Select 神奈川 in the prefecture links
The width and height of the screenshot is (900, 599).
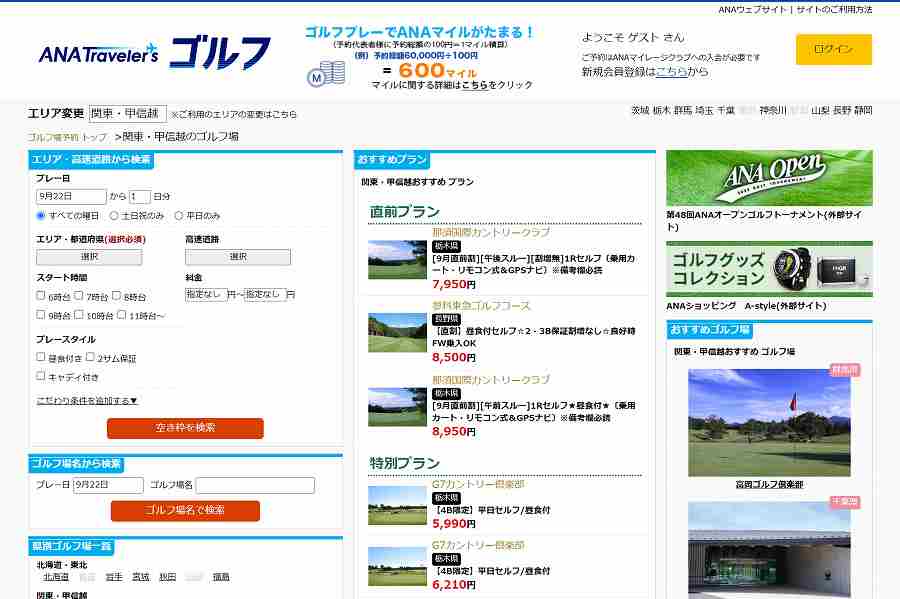click(x=773, y=110)
